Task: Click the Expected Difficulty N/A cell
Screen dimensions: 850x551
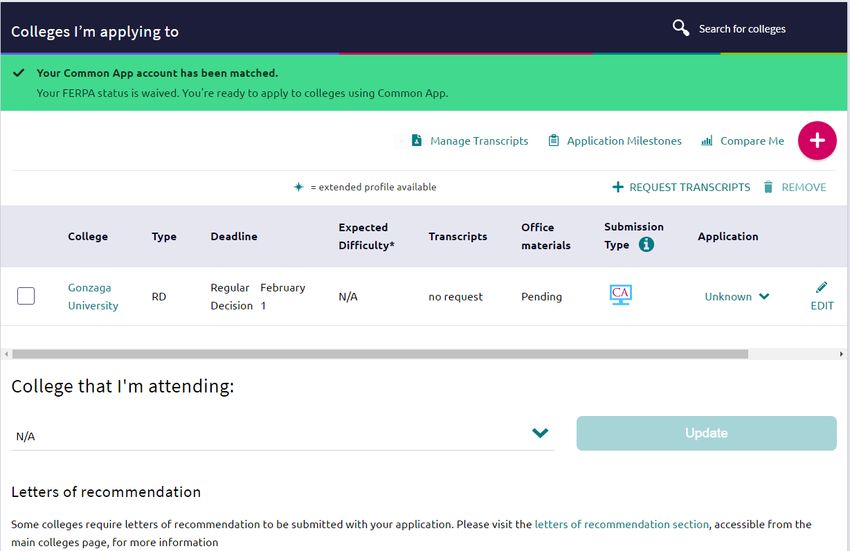Action: click(x=347, y=297)
